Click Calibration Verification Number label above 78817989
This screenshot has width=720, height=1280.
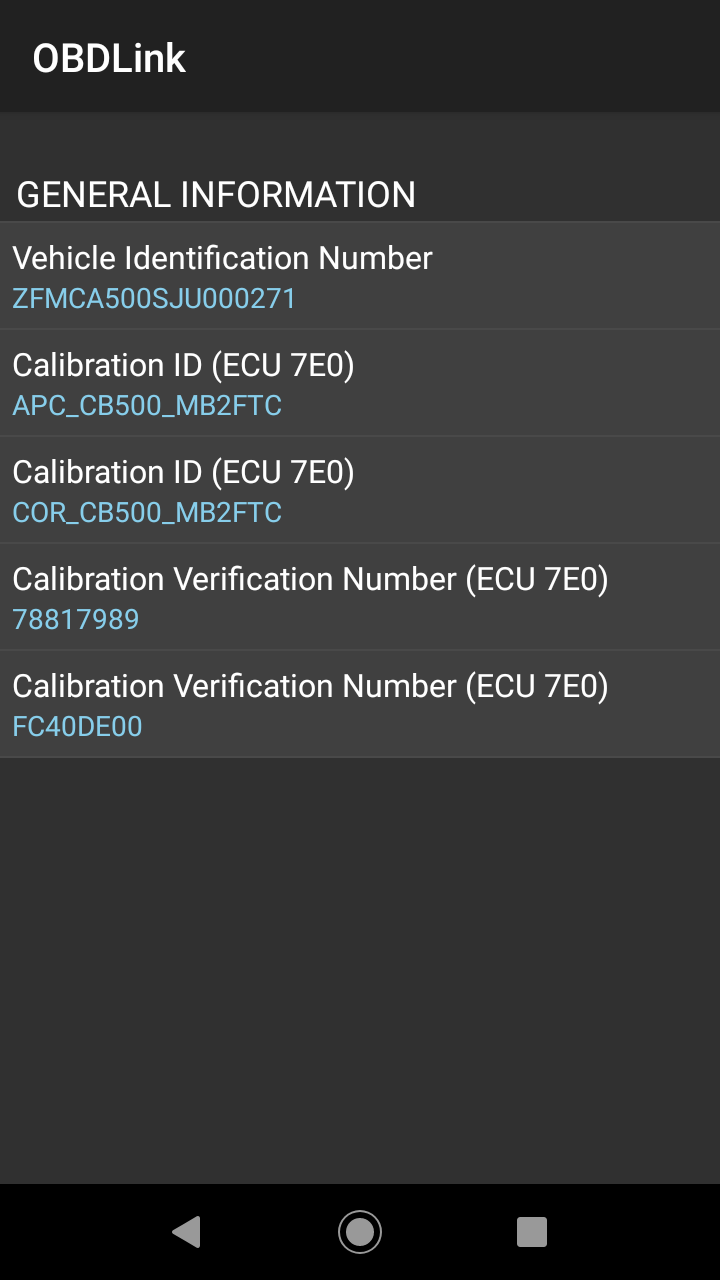[x=235, y=579]
